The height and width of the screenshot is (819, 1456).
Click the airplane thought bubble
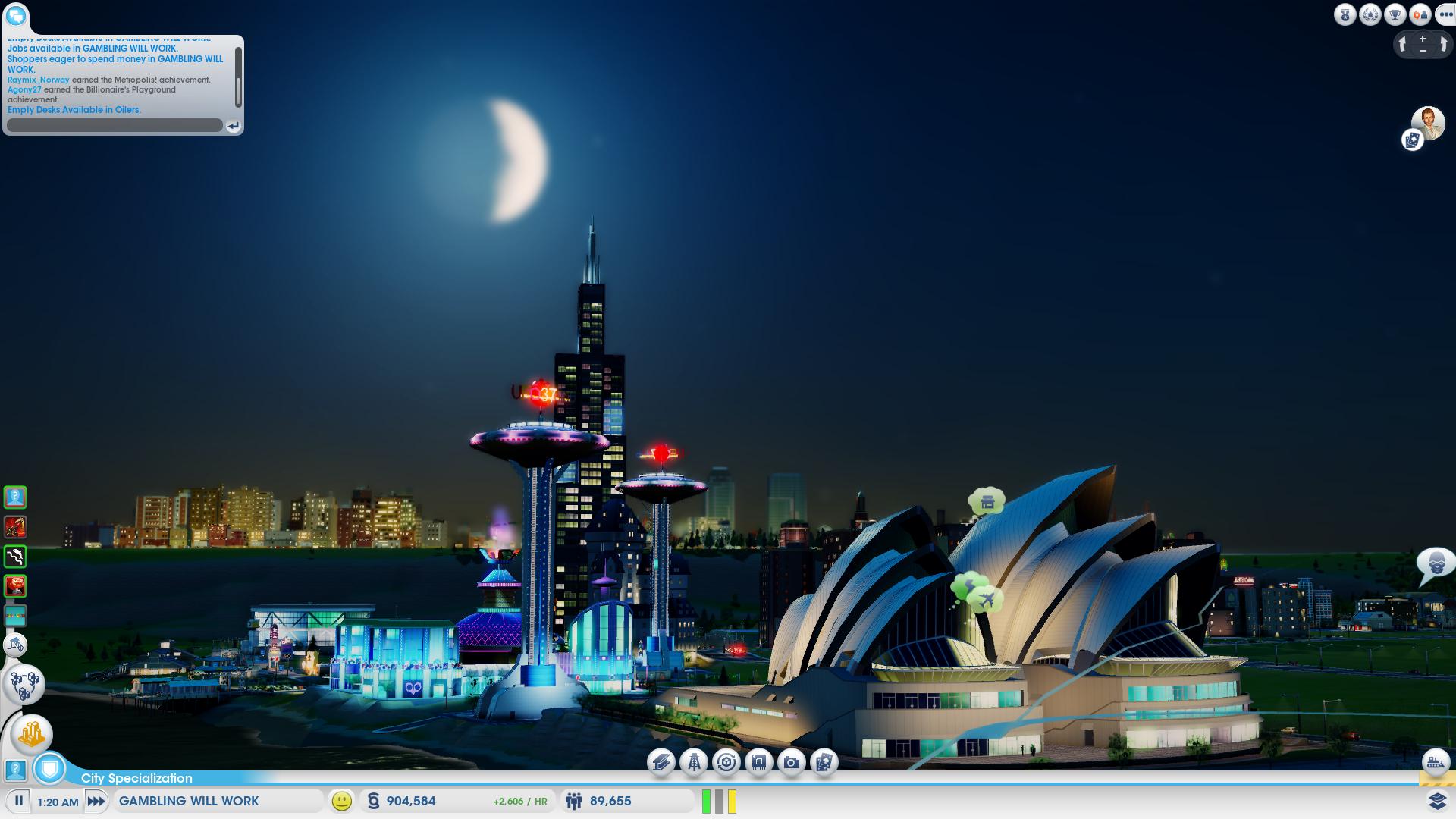click(x=985, y=600)
